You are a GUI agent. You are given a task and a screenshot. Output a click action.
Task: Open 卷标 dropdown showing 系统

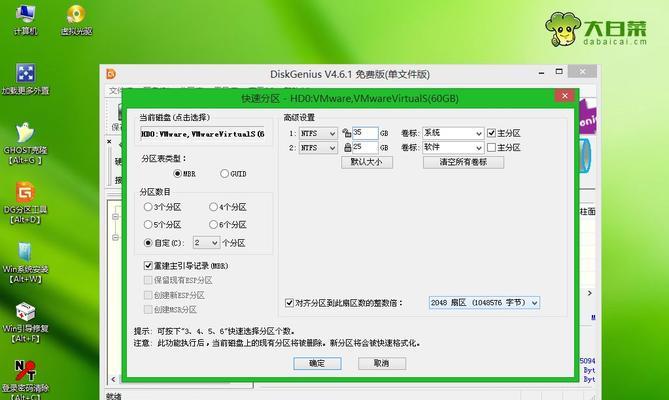tap(453, 133)
